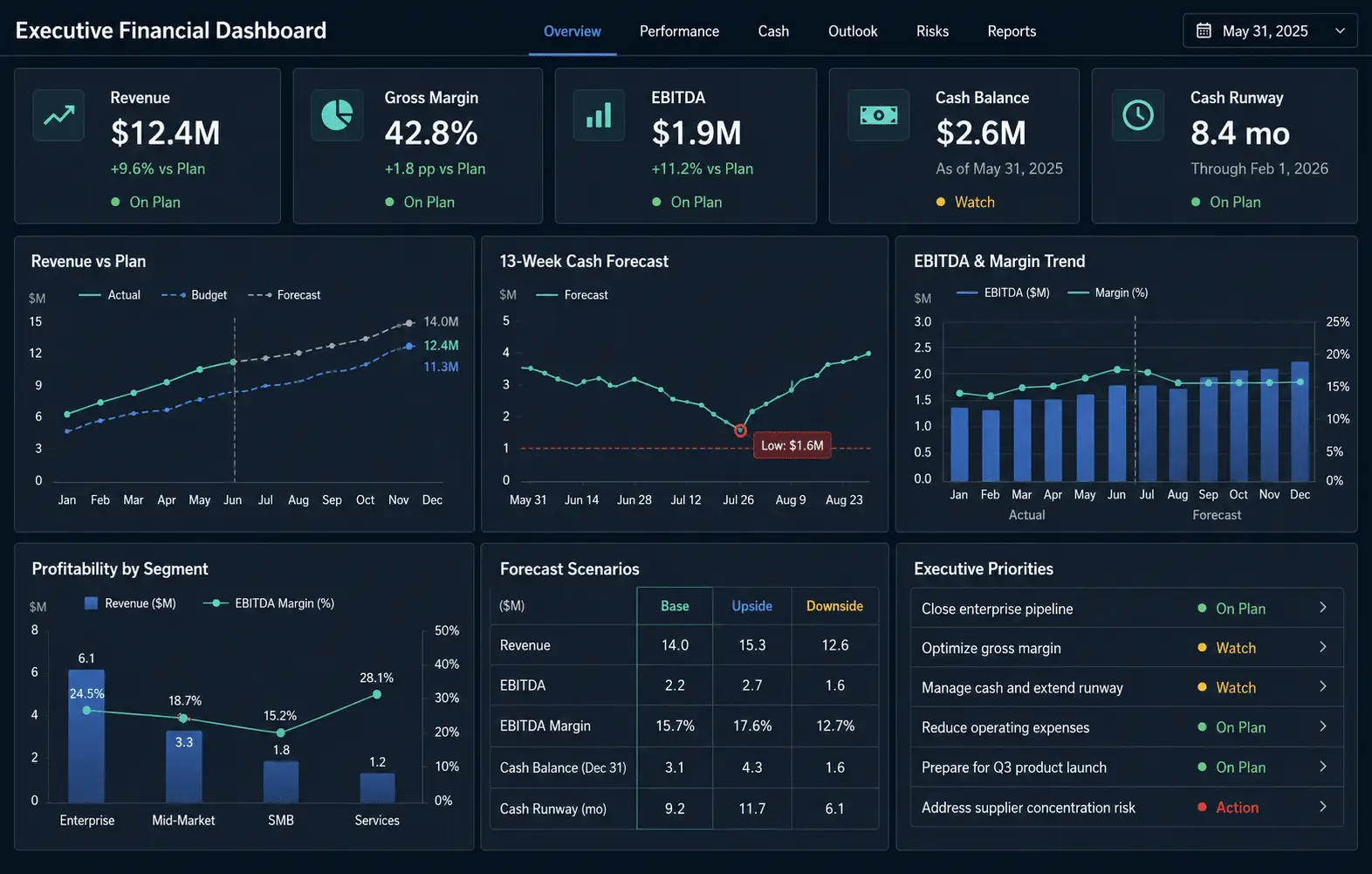Click the Cash Balance banknote icon
This screenshot has height=874, width=1372.
point(878,115)
